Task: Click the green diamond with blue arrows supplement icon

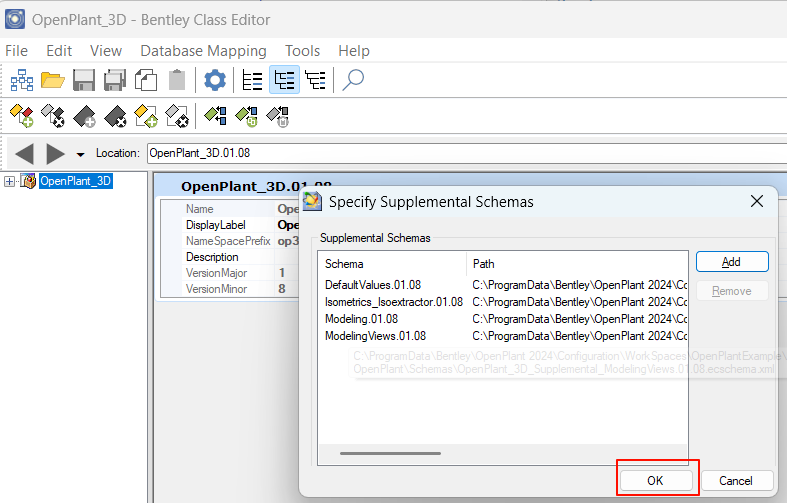Action: tap(215, 116)
